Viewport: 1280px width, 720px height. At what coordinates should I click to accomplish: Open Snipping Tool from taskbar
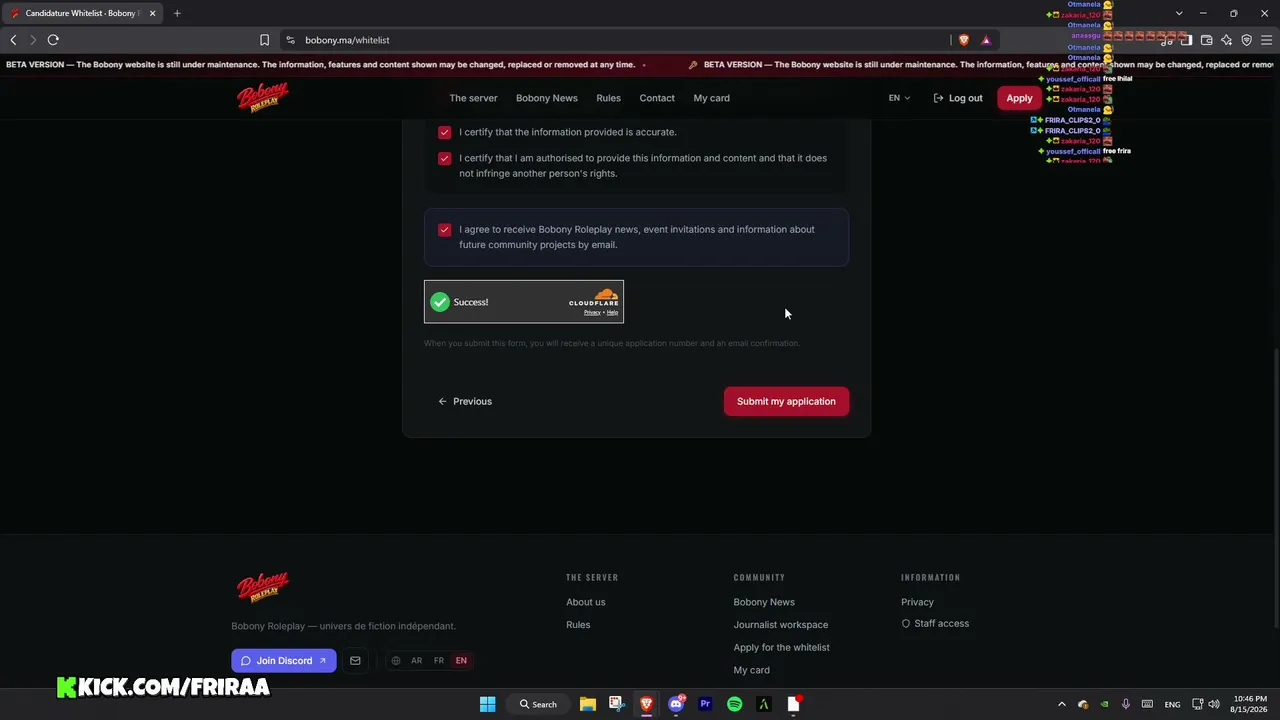(x=617, y=704)
